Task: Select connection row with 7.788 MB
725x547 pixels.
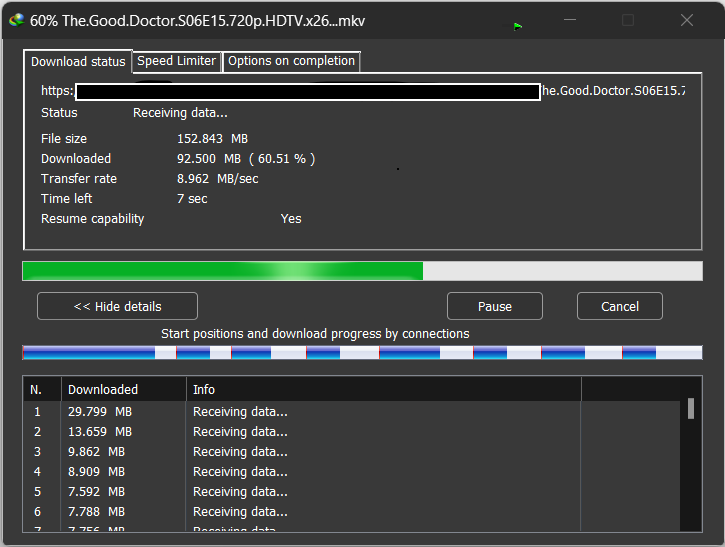Action: pyautogui.click(x=352, y=512)
